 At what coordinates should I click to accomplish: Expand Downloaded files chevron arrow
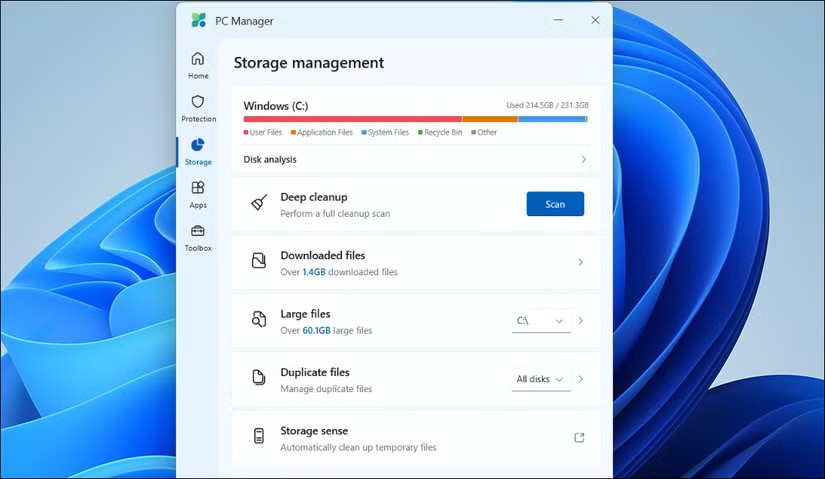tap(581, 263)
